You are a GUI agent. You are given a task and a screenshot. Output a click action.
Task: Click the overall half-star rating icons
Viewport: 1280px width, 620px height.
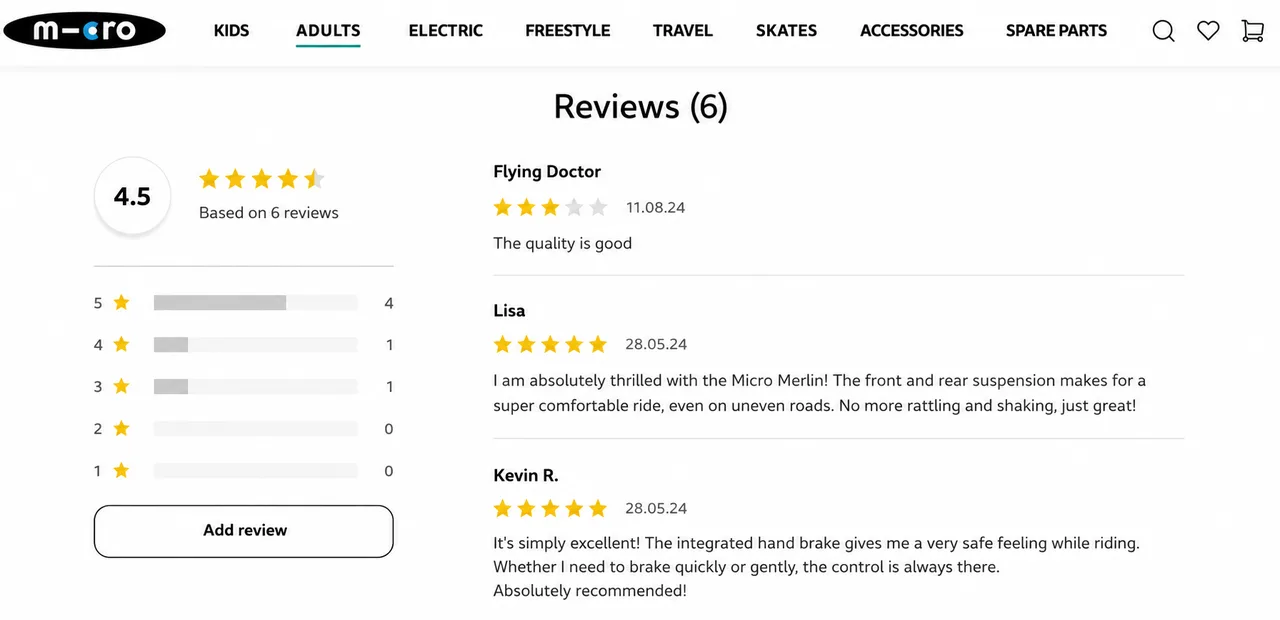[x=262, y=179]
